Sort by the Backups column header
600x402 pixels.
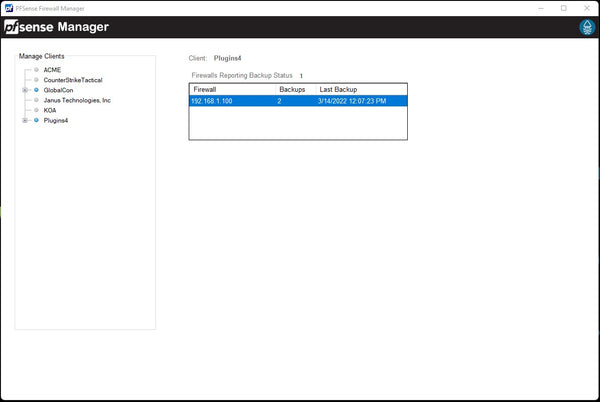coord(294,90)
